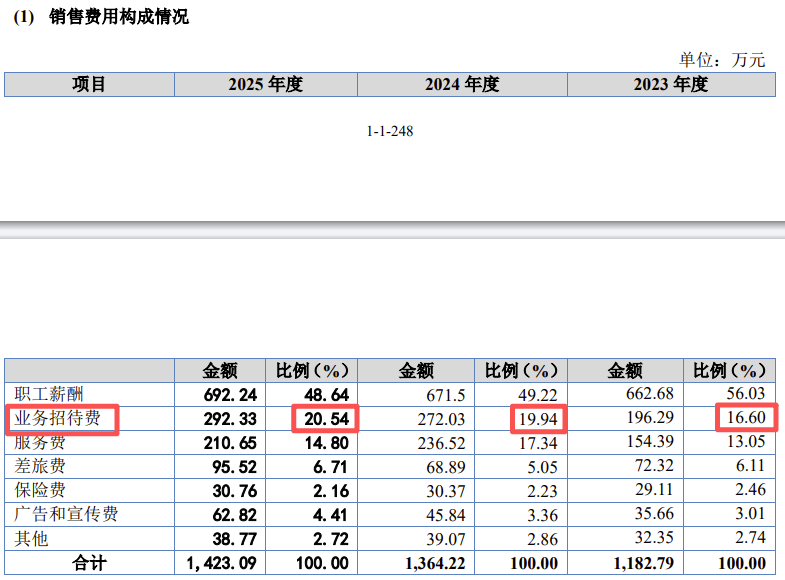Click the 服务费 row label

point(40,442)
